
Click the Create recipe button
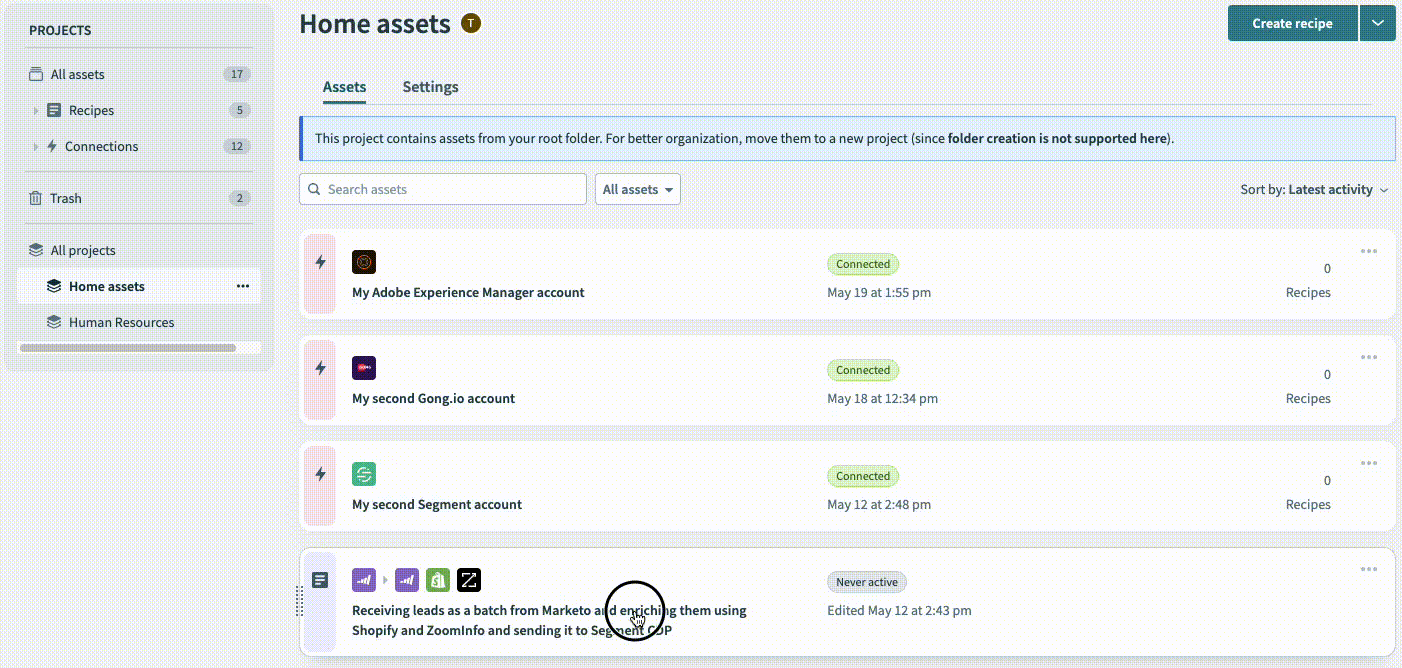pos(1292,23)
